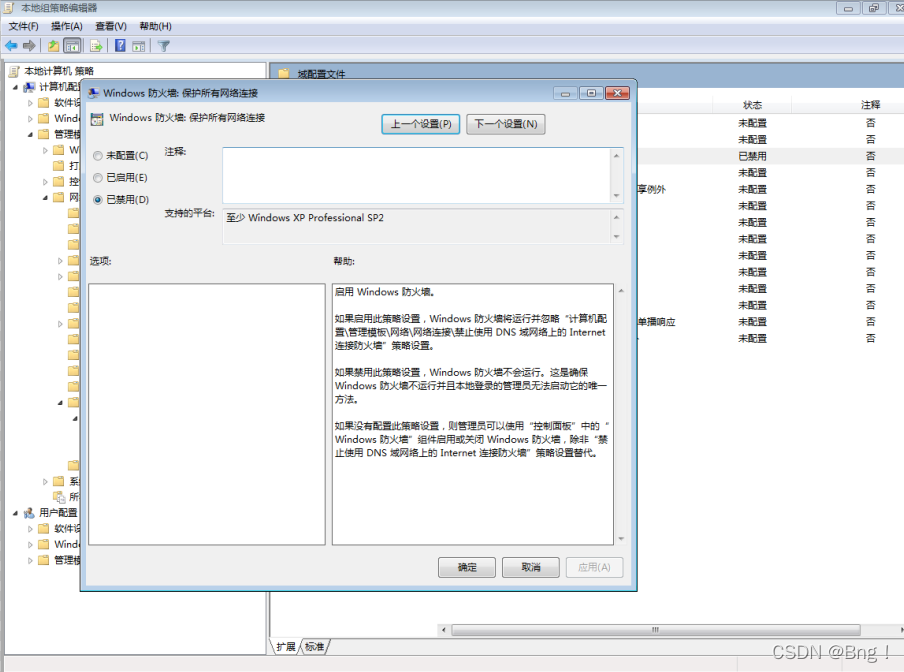
Task: Click the settings icon beside 所 in the tree
Action: (x=59, y=496)
